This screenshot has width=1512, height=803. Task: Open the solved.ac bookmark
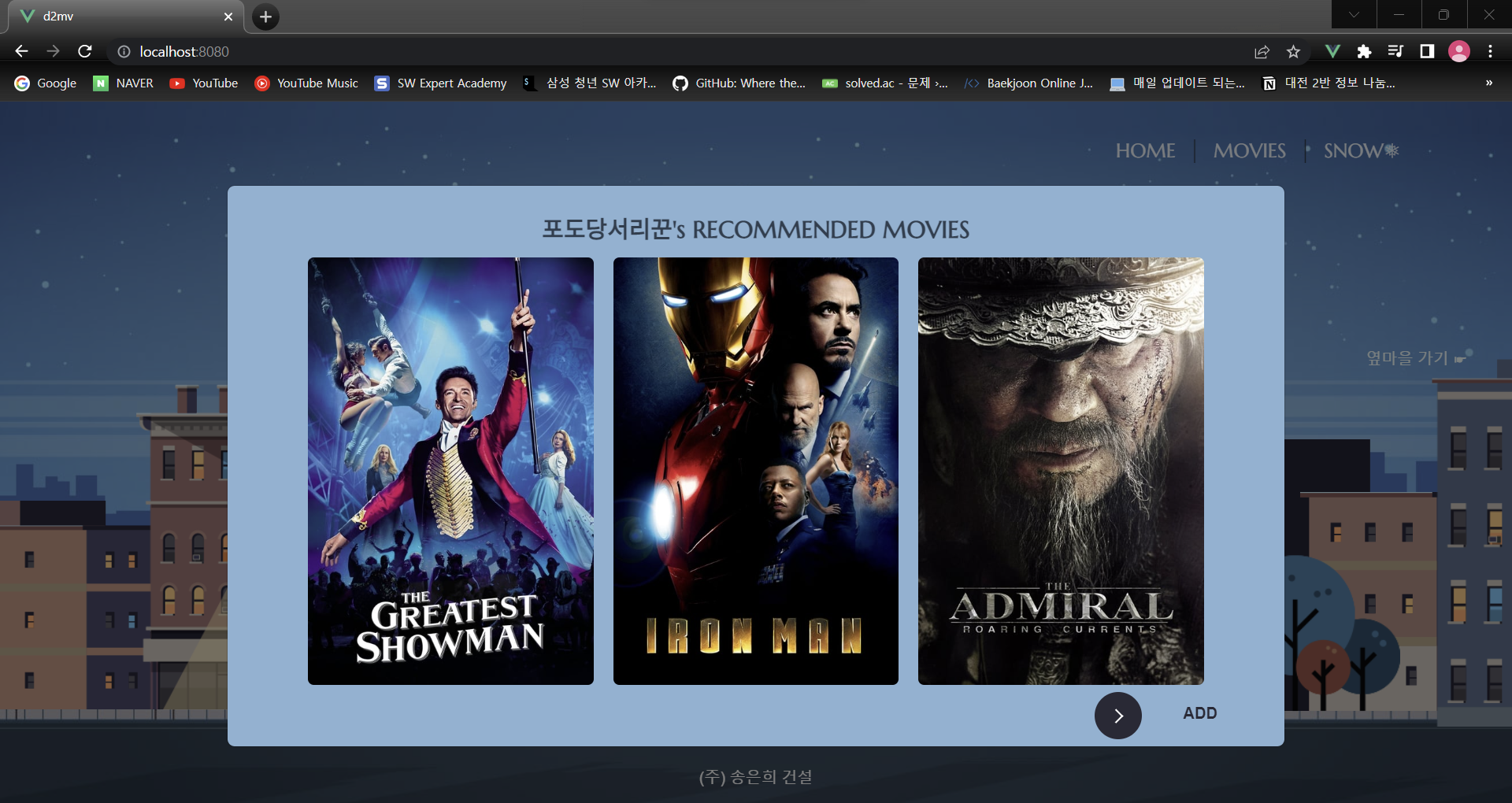coord(884,83)
